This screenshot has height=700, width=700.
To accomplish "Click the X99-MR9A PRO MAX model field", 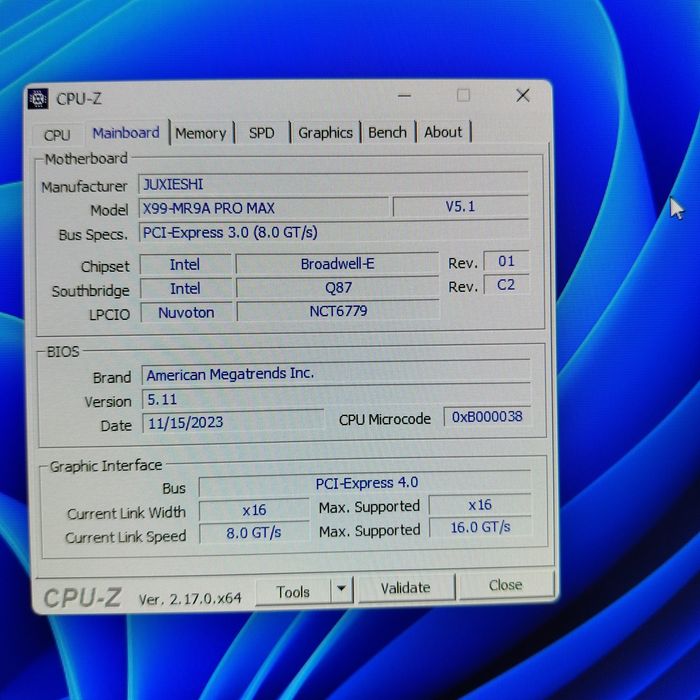I will (x=264, y=208).
